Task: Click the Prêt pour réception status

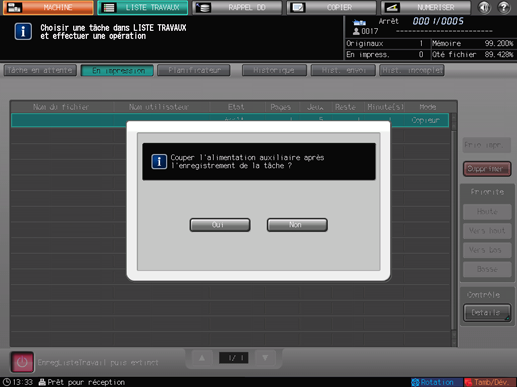Action: (x=82, y=382)
